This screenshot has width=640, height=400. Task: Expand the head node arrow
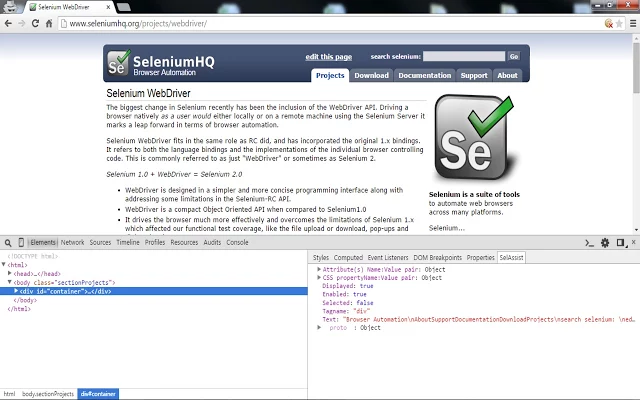(x=10, y=273)
